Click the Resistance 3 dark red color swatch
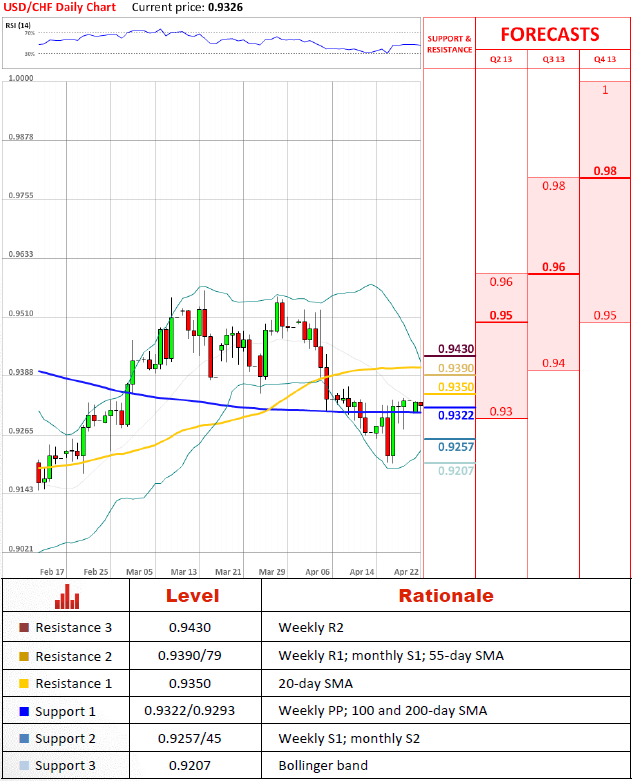The width and height of the screenshot is (633, 781). pyautogui.click(x=23, y=627)
